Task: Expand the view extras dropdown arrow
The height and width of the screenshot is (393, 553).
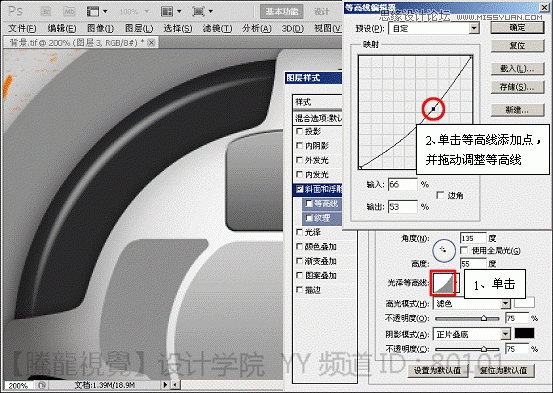Action: [x=105, y=12]
